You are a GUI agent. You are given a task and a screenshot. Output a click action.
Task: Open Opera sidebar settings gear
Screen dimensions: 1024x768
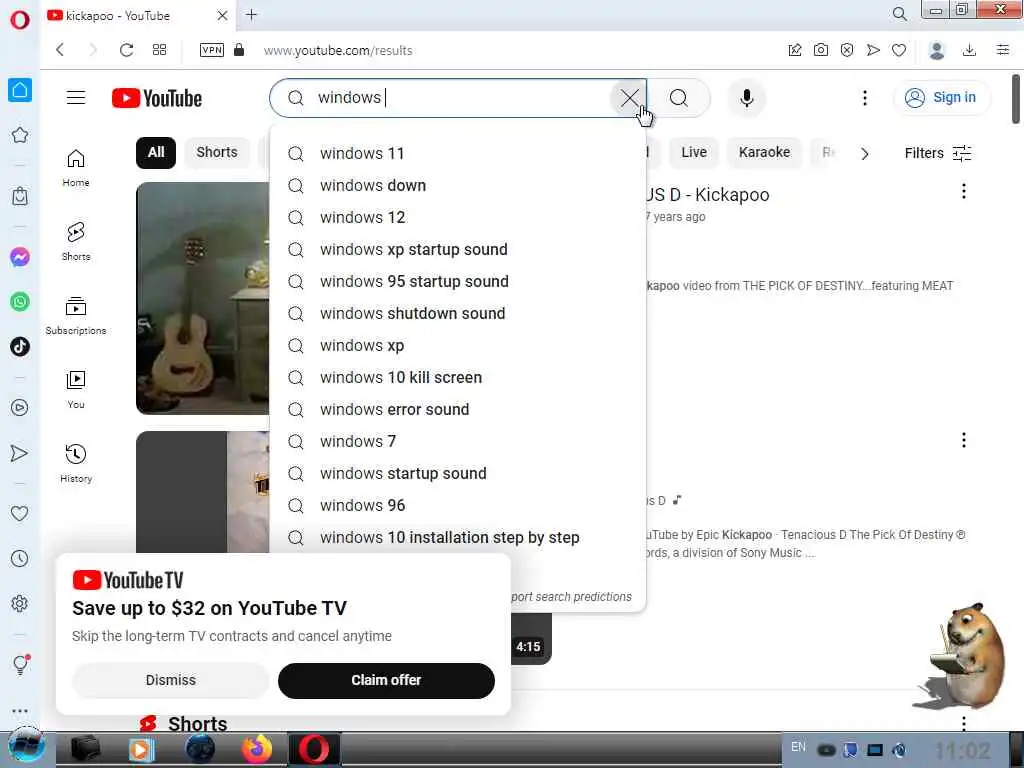(x=20, y=603)
